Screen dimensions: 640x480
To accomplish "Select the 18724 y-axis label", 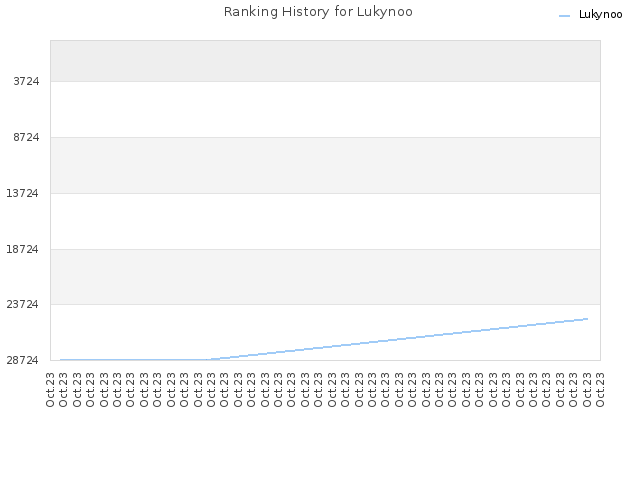I will pos(22,249).
